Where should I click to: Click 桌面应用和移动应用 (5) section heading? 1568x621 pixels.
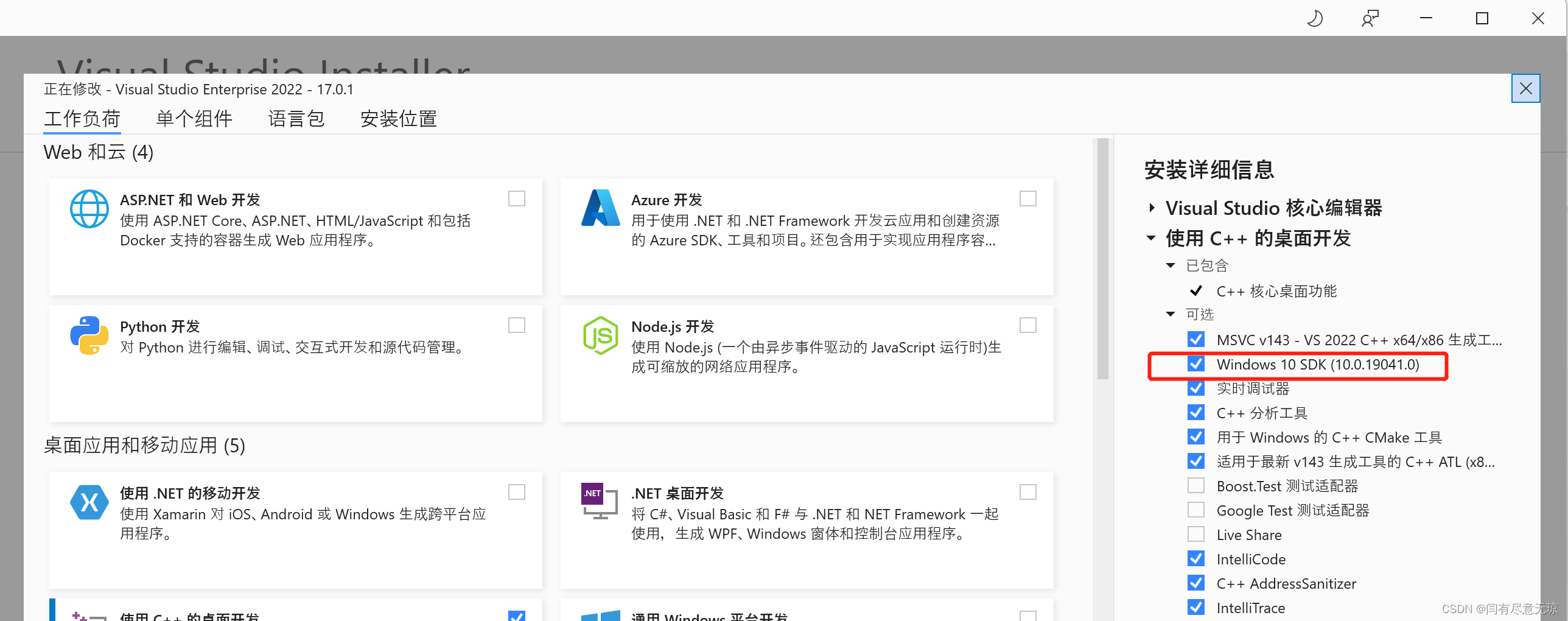[144, 446]
